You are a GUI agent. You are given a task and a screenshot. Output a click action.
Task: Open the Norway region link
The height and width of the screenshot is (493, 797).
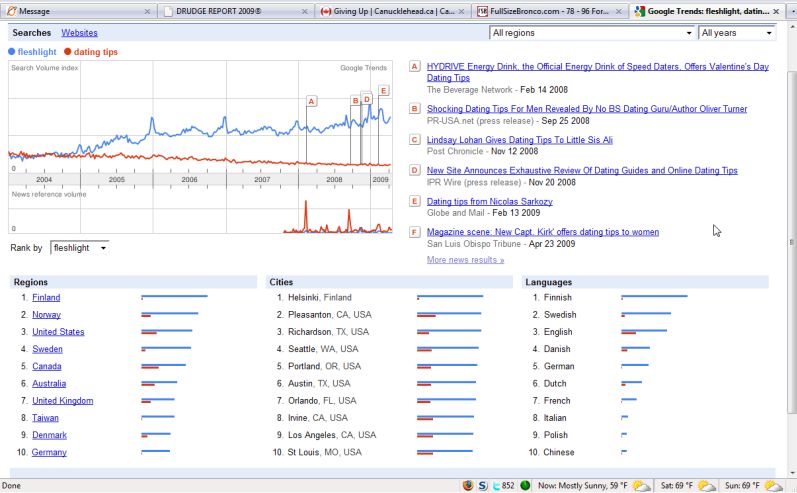(x=46, y=315)
